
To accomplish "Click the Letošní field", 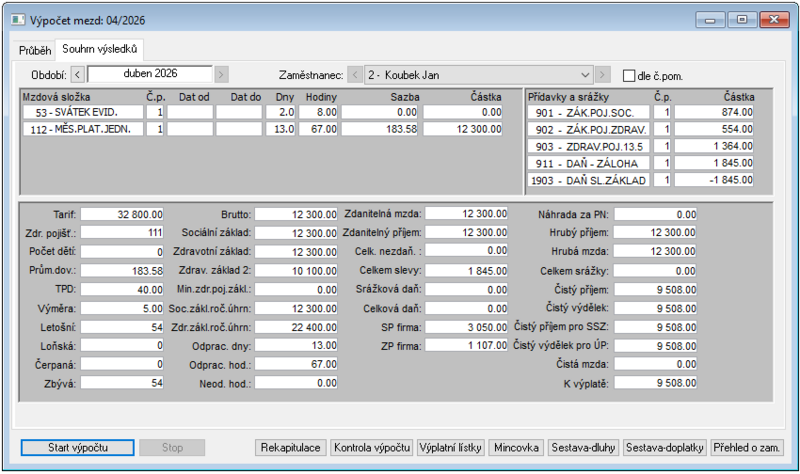I will [122, 327].
